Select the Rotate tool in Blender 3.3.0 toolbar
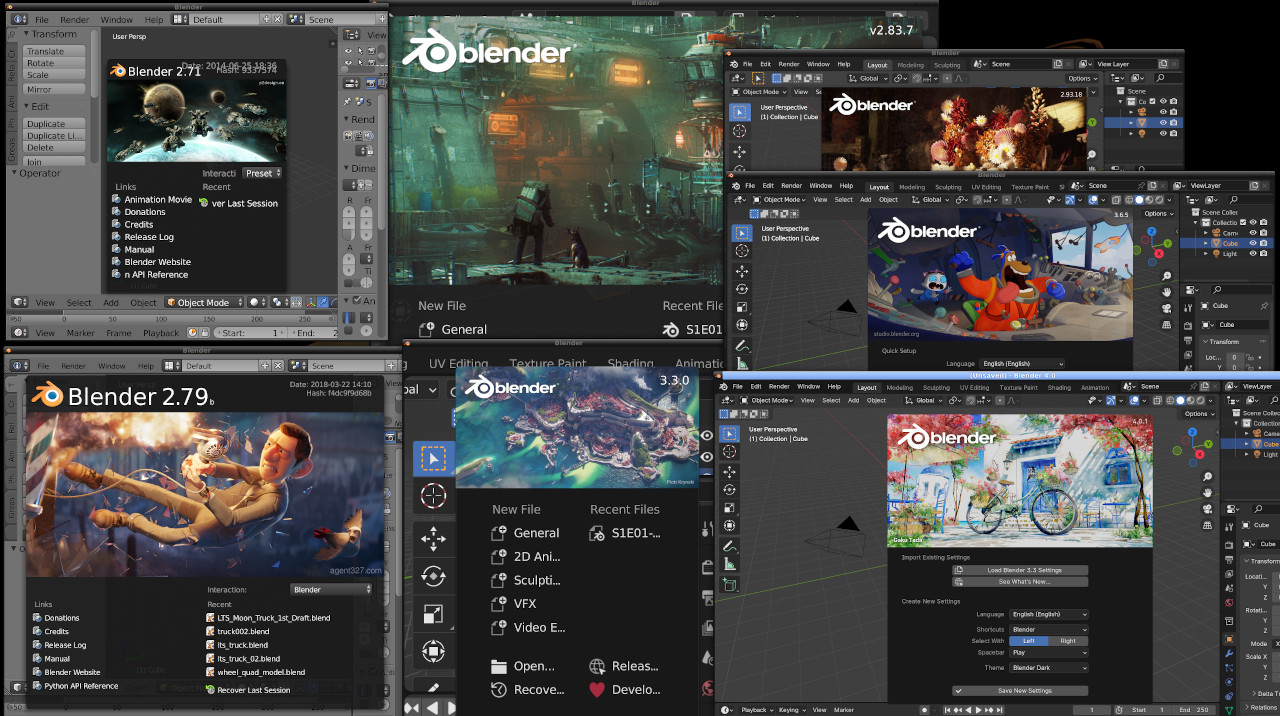 [x=433, y=576]
